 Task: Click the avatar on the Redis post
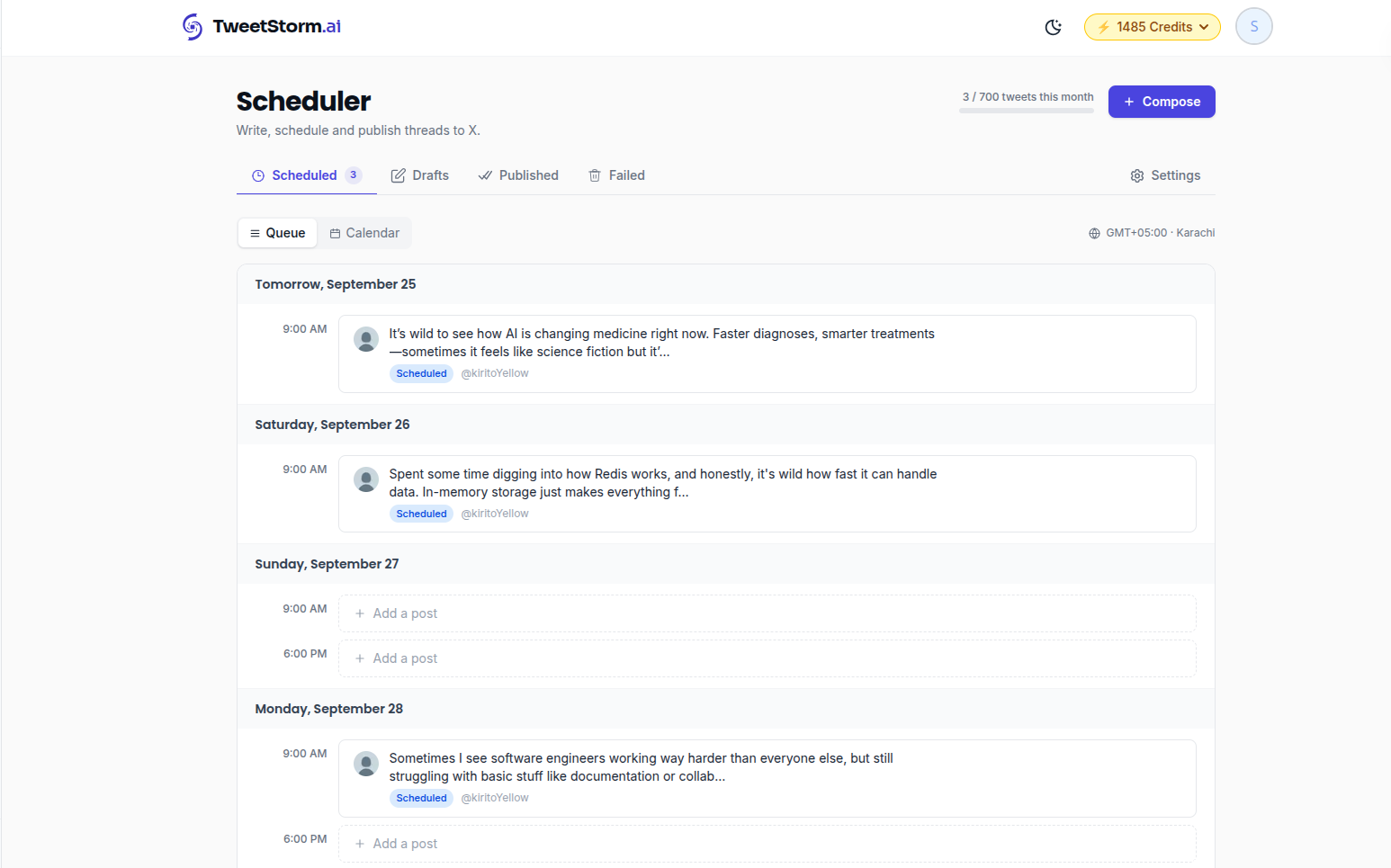coord(366,479)
